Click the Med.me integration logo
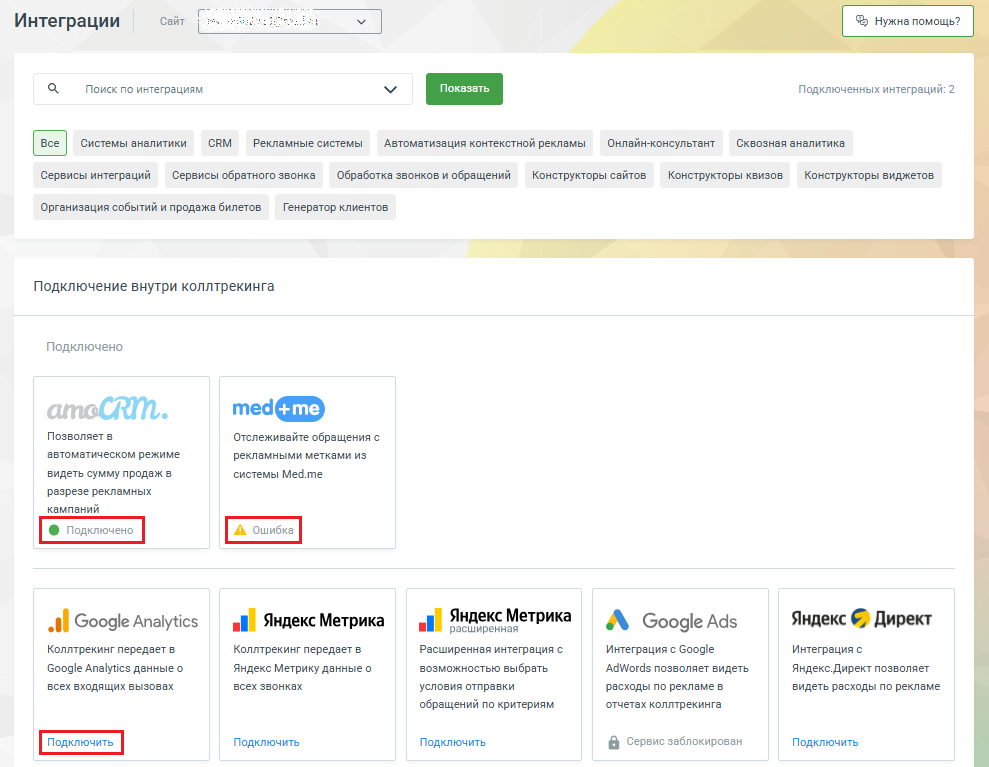This screenshot has height=767, width=989. point(278,408)
